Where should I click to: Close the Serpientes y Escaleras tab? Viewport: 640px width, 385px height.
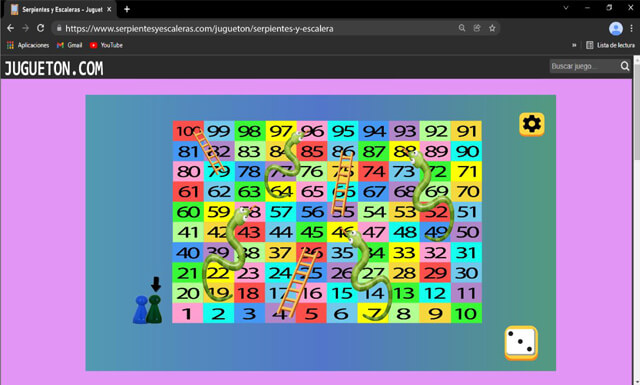point(109,9)
